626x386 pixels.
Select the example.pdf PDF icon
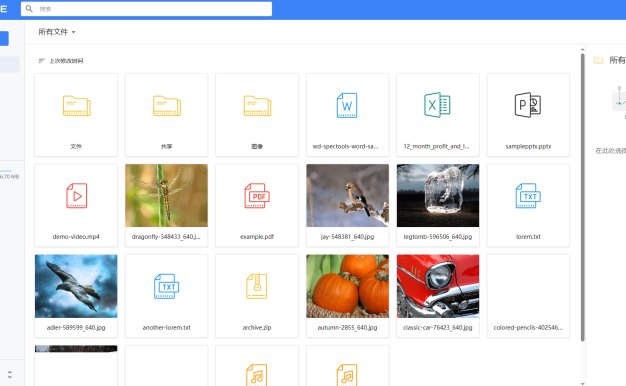[257, 196]
